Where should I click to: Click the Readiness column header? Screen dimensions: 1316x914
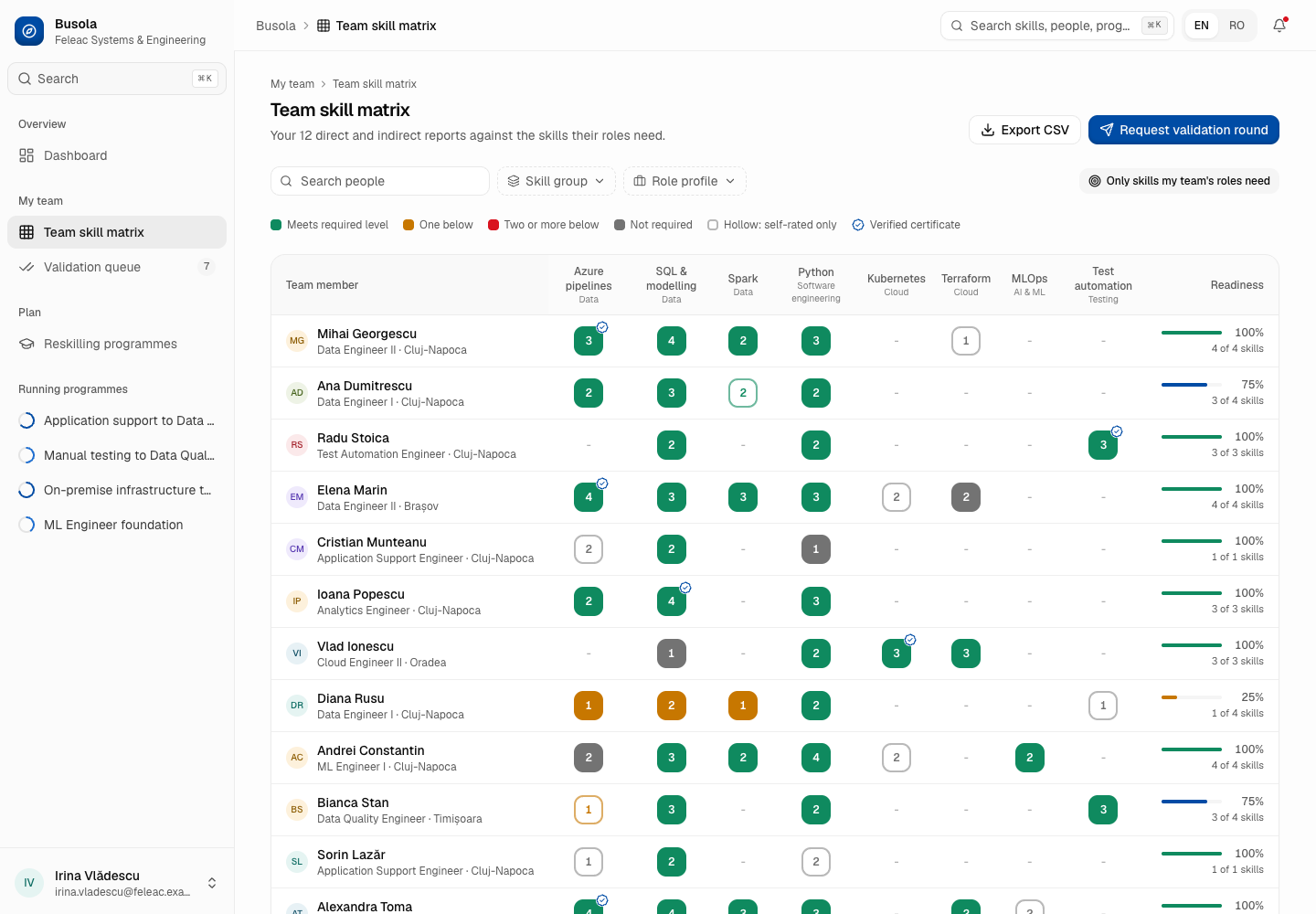pyautogui.click(x=1237, y=285)
